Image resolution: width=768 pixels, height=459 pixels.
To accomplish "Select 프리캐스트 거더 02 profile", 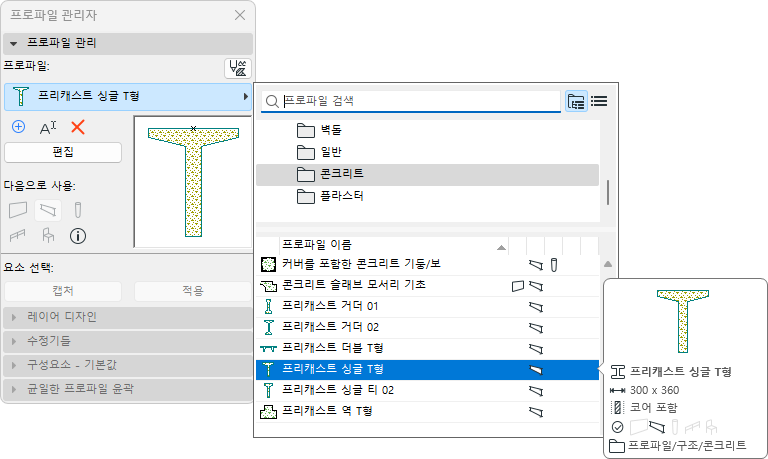I will click(x=428, y=328).
